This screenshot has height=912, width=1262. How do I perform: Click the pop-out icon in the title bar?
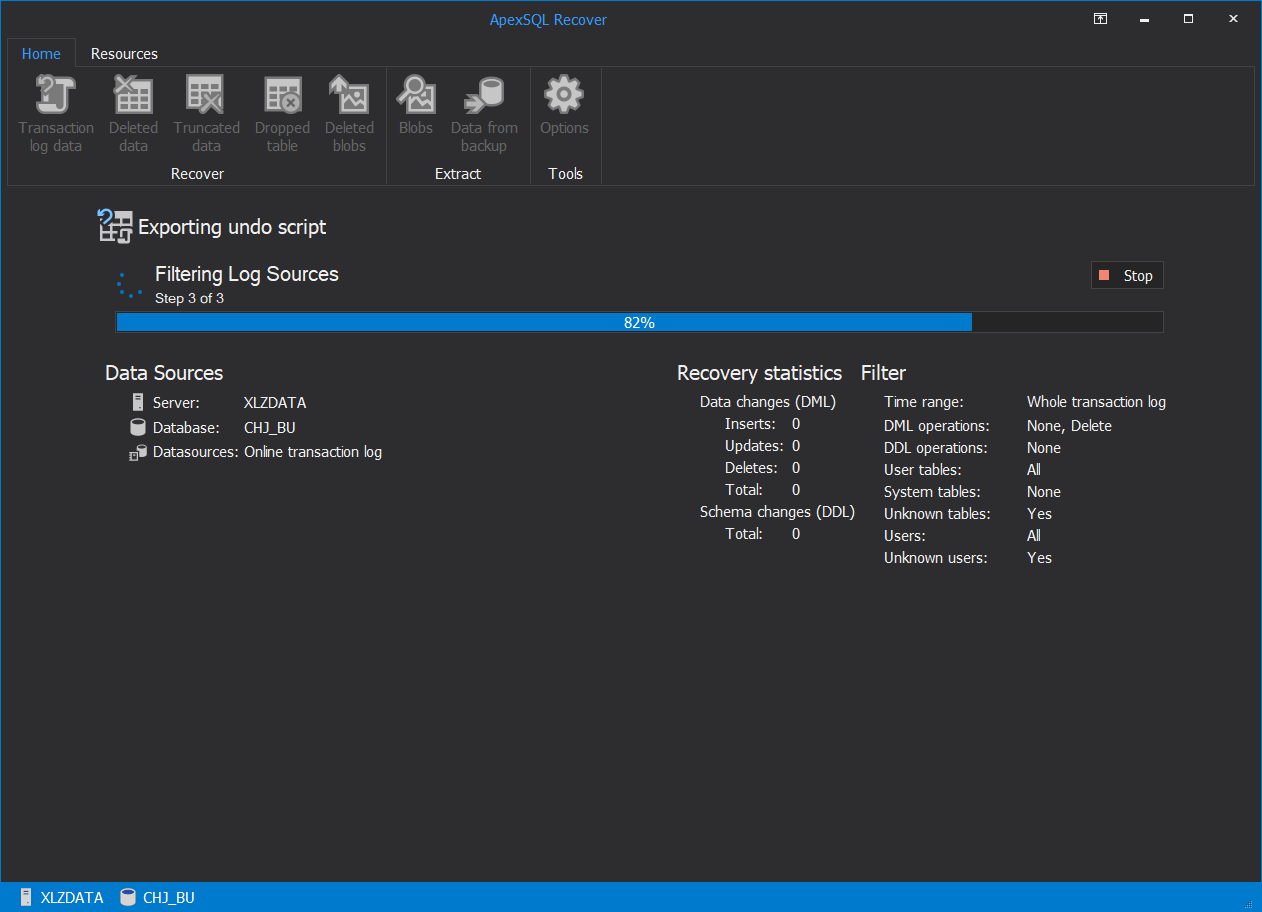(1100, 18)
